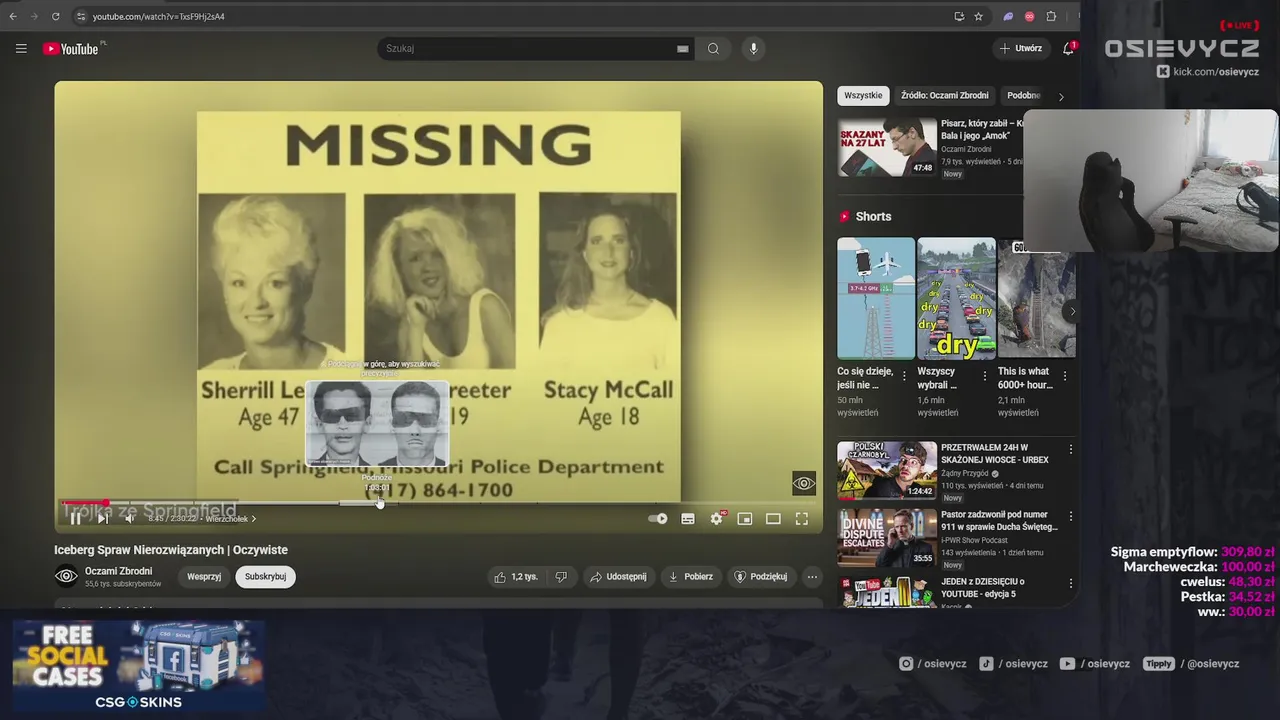Like the video with thumbs up

tap(517, 576)
